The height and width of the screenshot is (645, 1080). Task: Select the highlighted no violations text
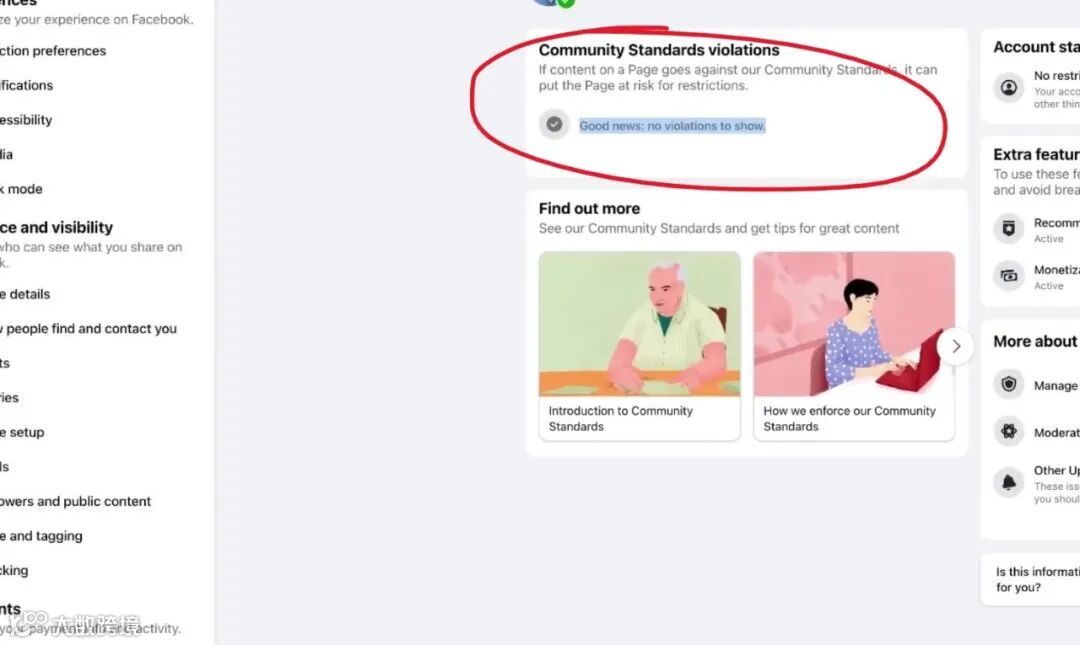[672, 125]
